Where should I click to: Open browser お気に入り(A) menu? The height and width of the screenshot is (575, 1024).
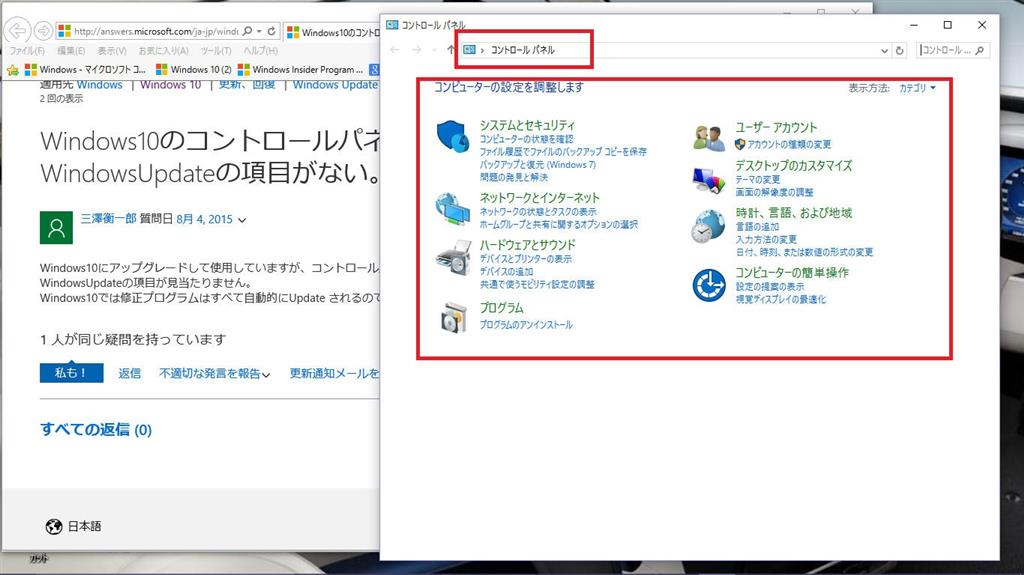(x=163, y=50)
